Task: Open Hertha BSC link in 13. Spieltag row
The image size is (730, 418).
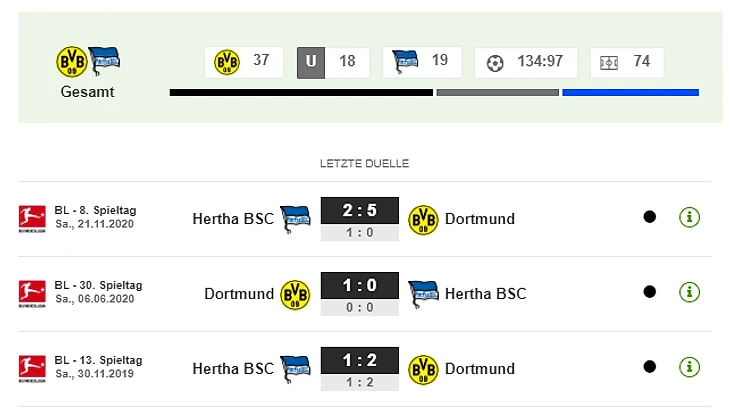Action: click(x=233, y=369)
